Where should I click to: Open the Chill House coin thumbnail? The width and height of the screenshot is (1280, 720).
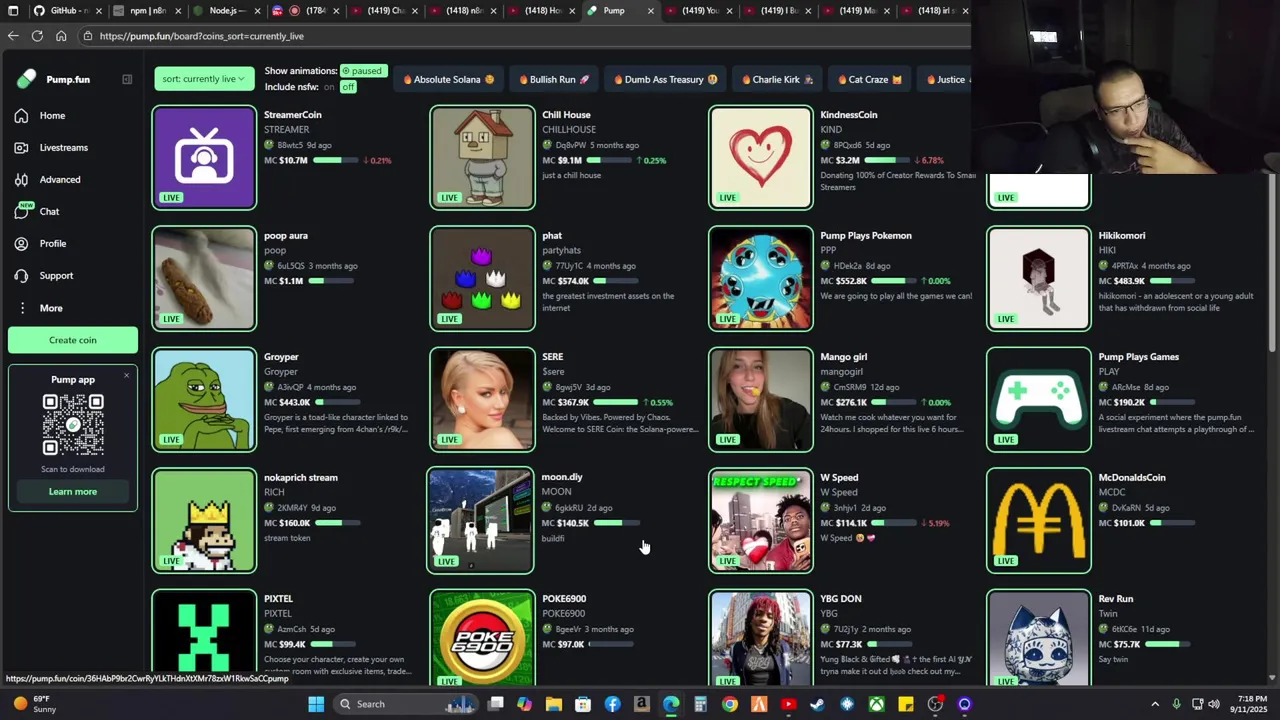[x=482, y=158]
